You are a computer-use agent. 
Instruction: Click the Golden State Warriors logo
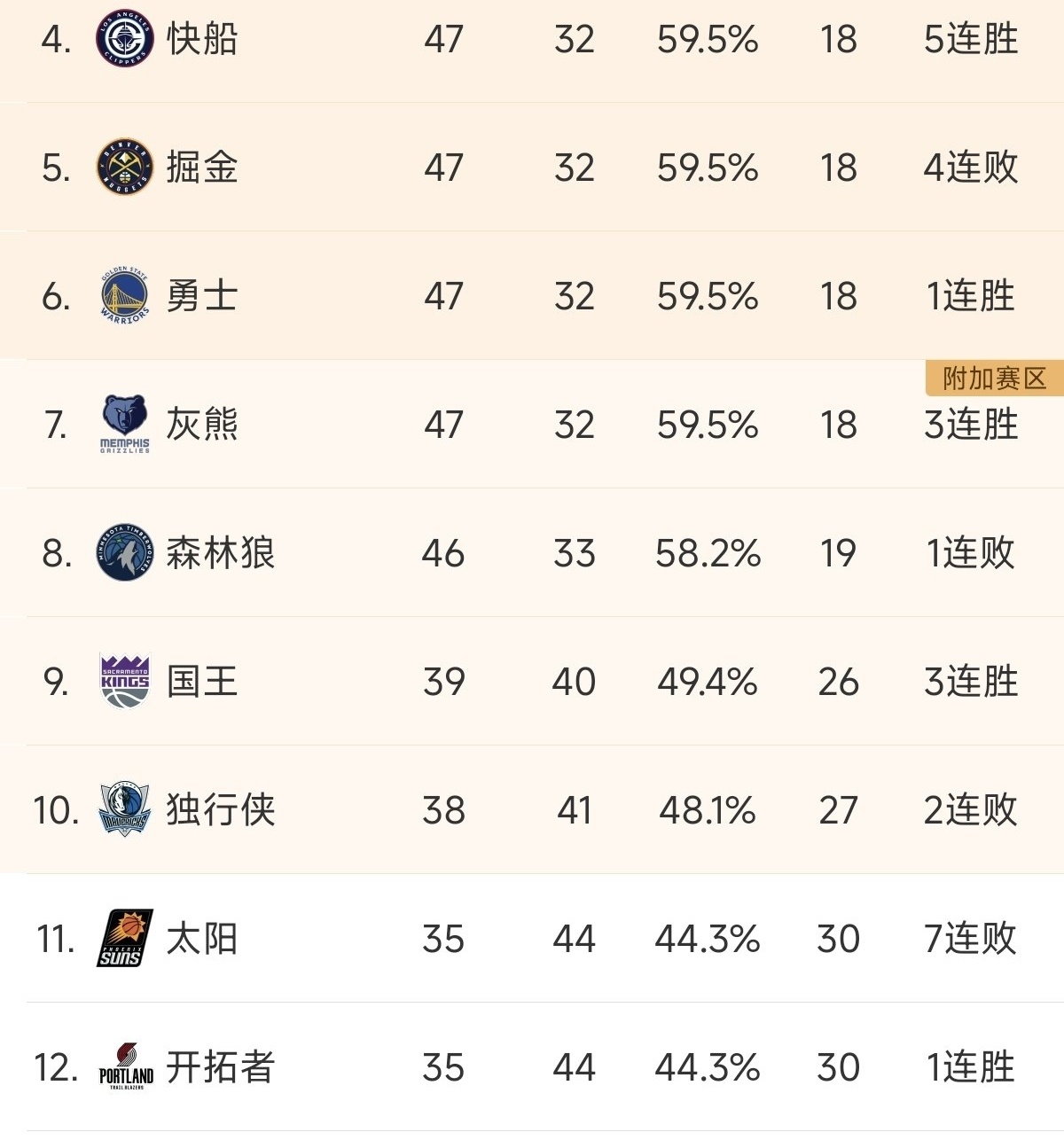tap(124, 295)
